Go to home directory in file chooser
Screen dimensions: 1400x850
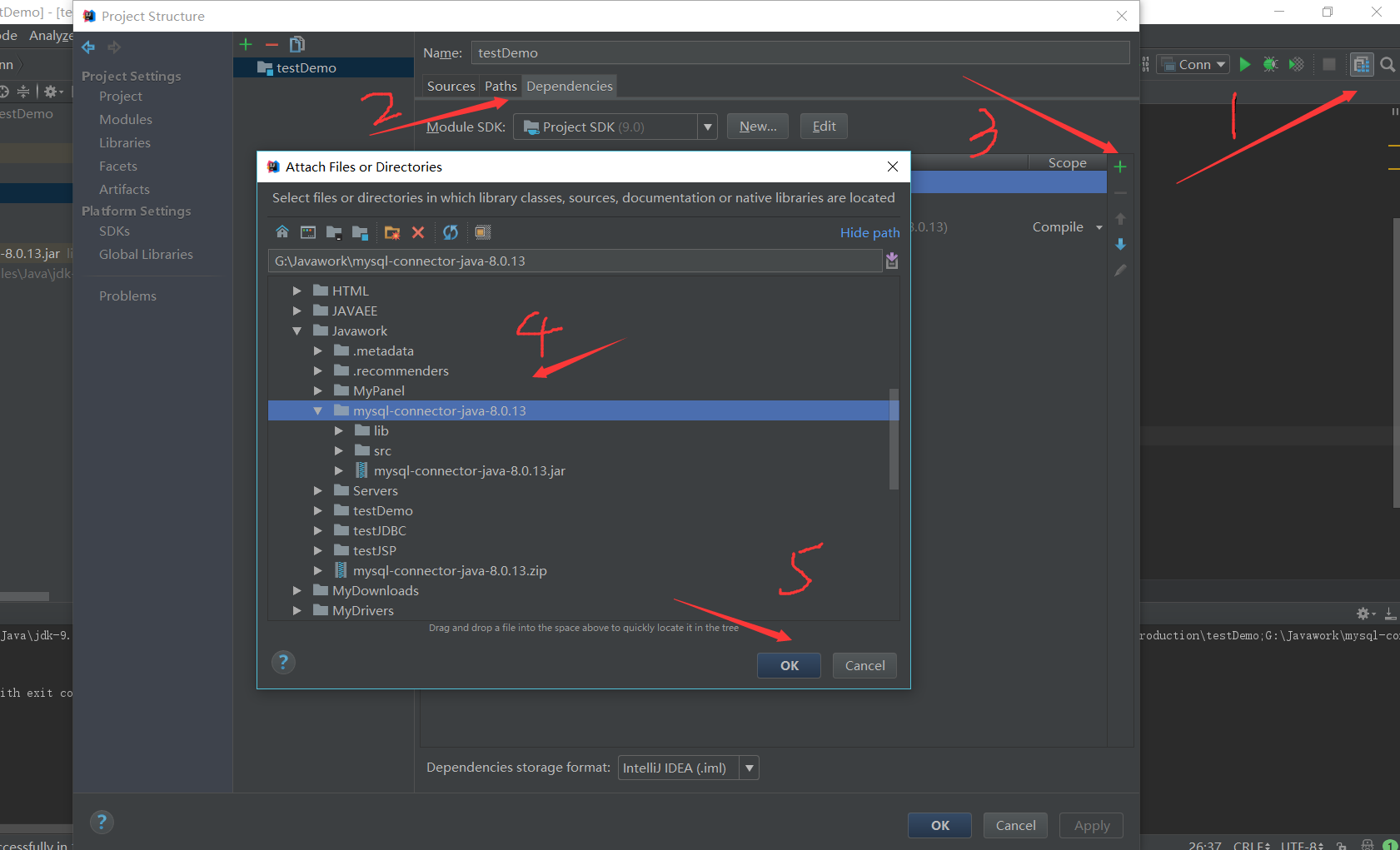[282, 232]
